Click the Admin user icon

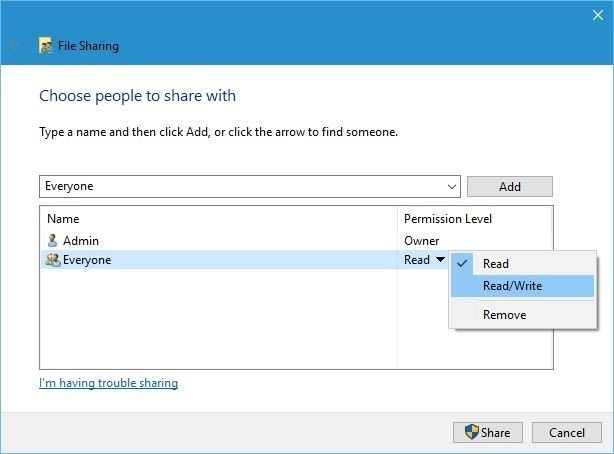point(53,240)
